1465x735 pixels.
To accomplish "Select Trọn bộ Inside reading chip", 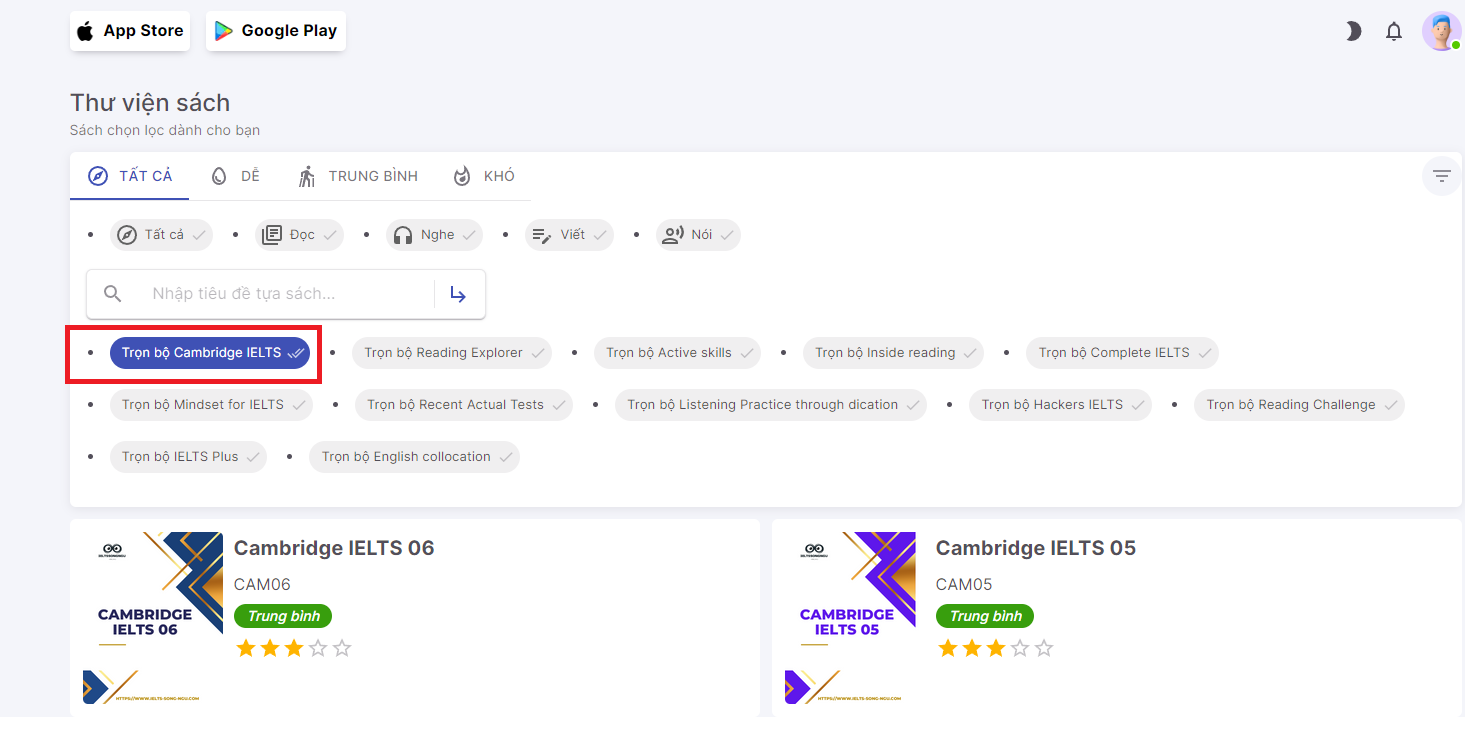I will coord(893,353).
